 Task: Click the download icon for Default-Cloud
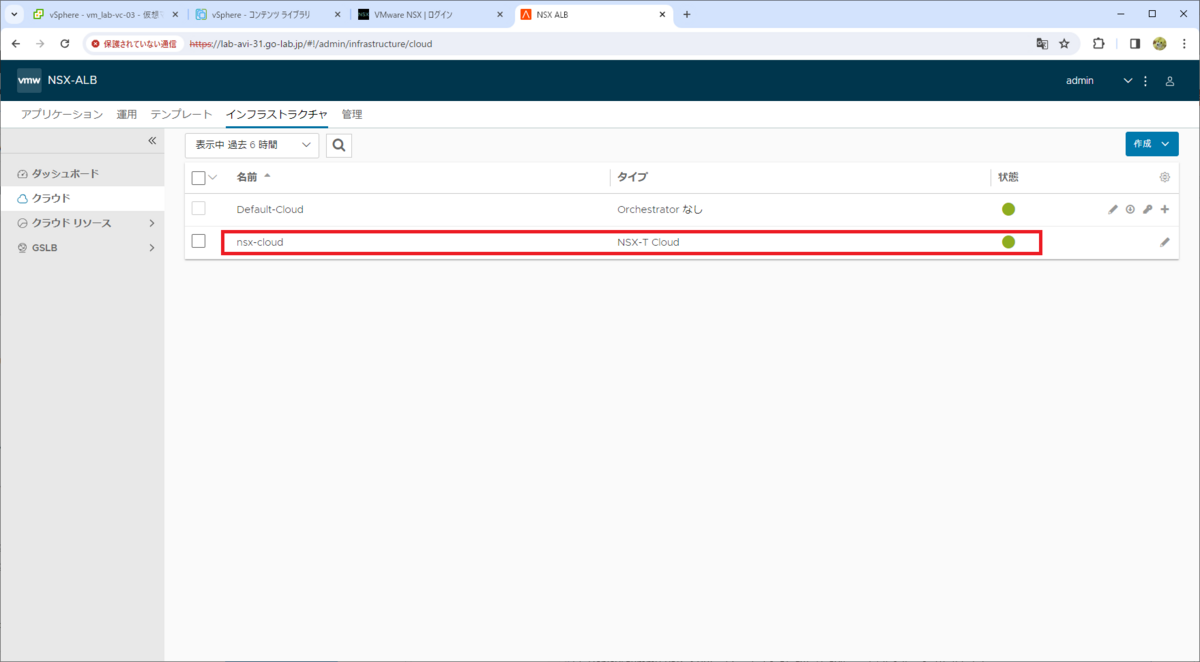(x=1130, y=210)
